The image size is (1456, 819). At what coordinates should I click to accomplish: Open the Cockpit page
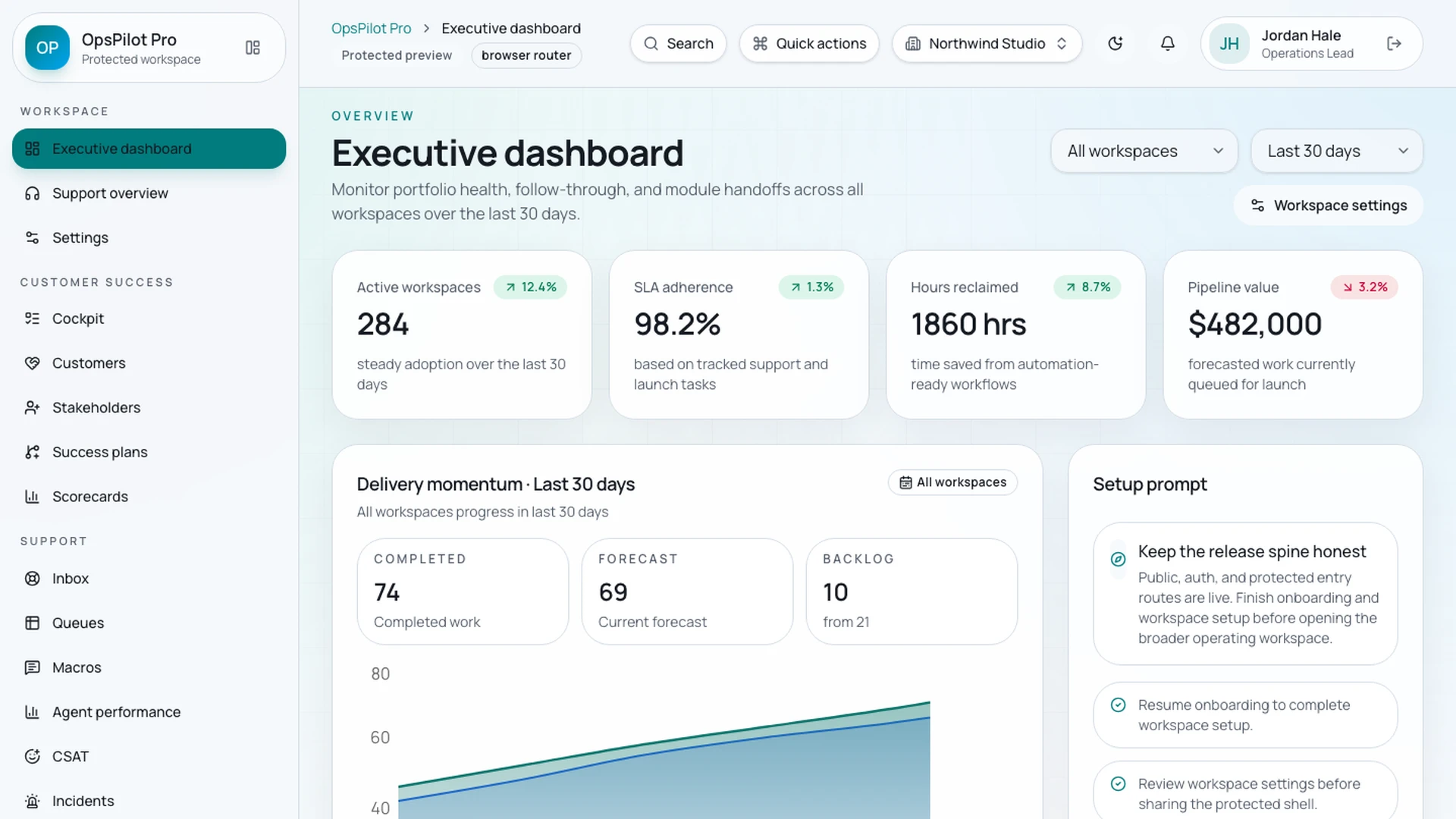point(149,318)
